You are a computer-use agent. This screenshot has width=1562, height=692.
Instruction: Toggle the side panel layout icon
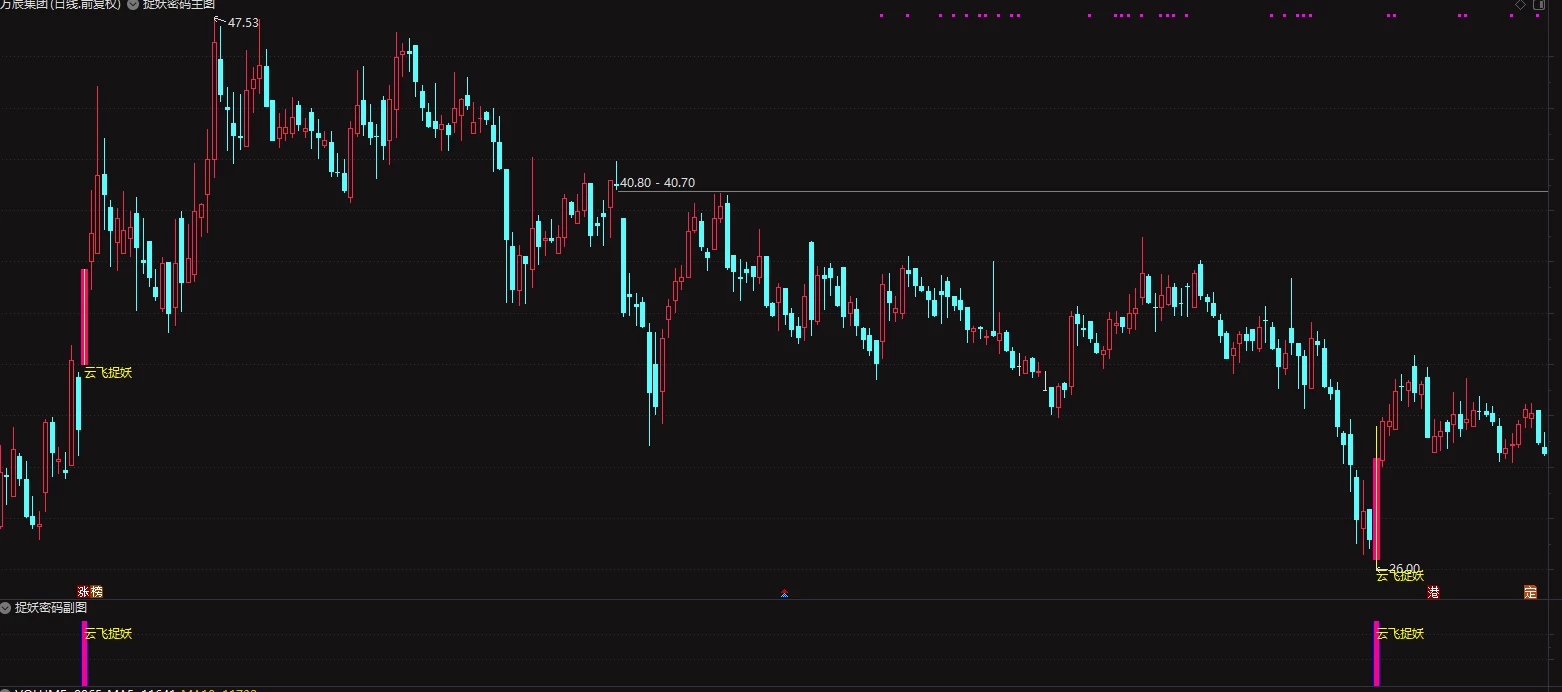pos(1538,5)
